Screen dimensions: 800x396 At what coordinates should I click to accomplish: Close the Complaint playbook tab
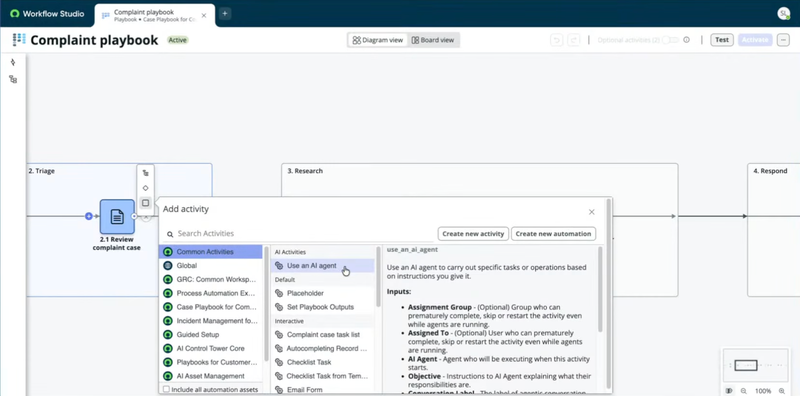pyautogui.click(x=204, y=15)
